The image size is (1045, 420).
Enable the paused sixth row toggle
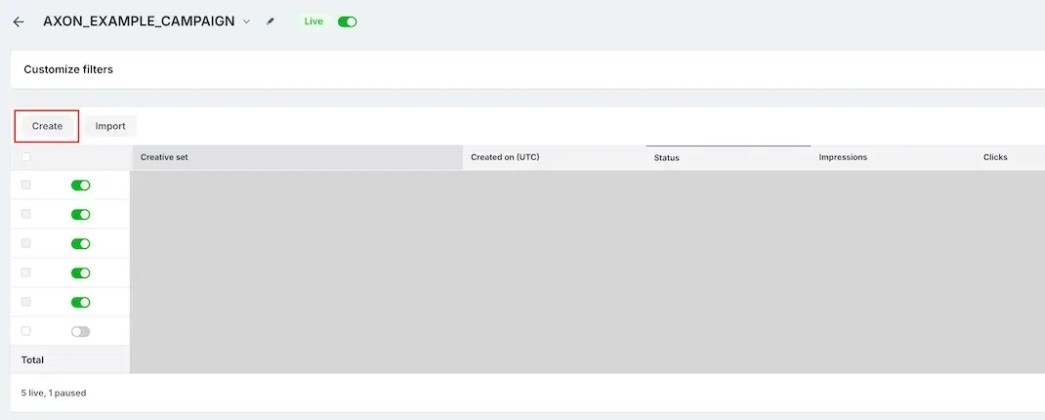pos(81,331)
